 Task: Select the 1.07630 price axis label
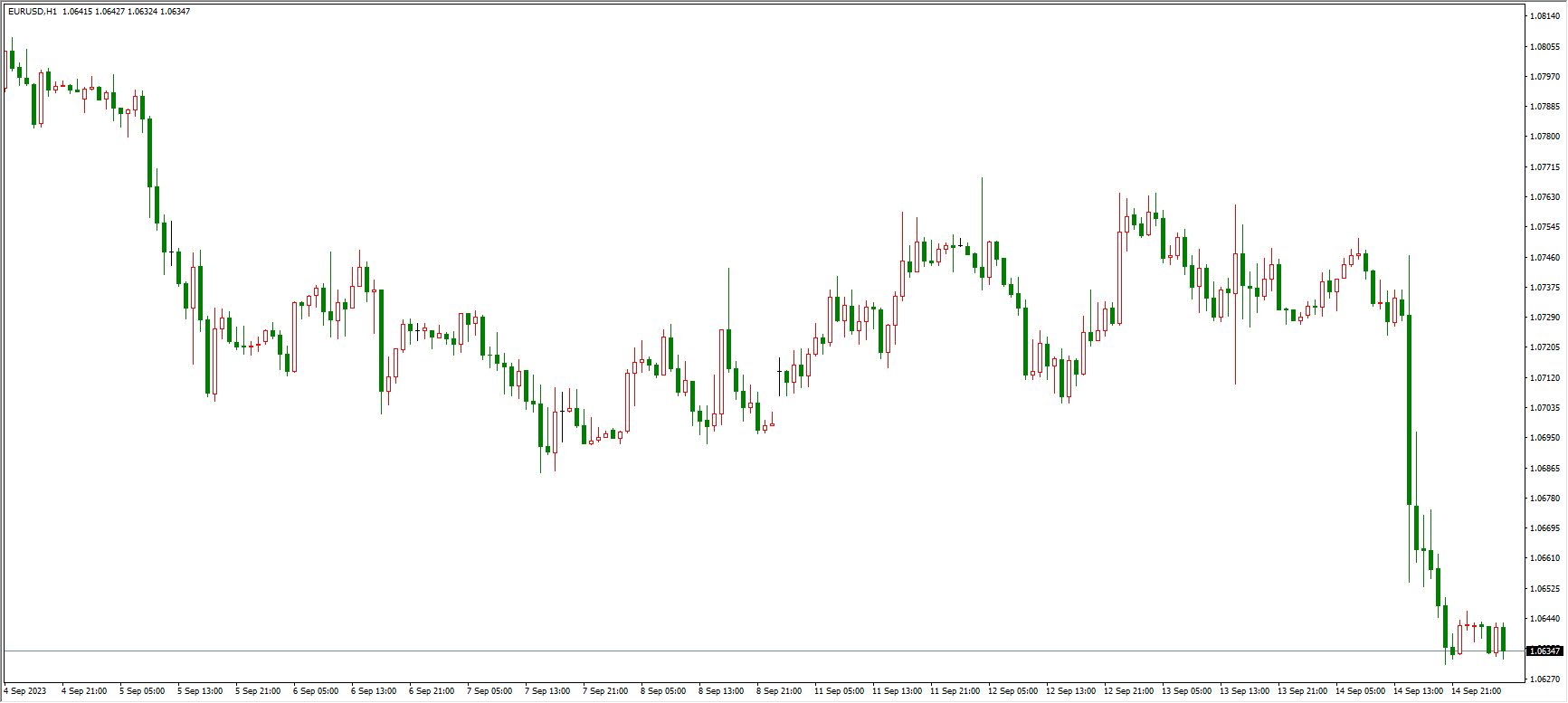[x=1545, y=197]
